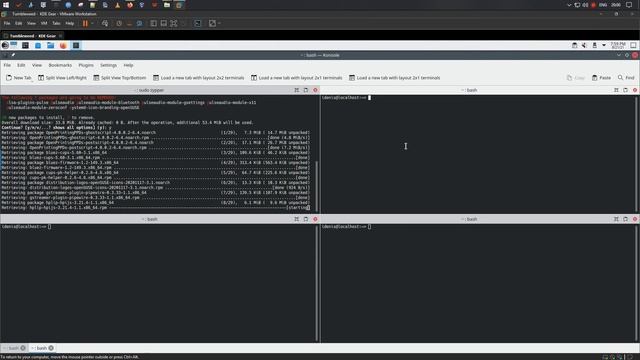Load a new tab with layout 2x2 terminals
Screen dimensions: 640x360
point(198,78)
